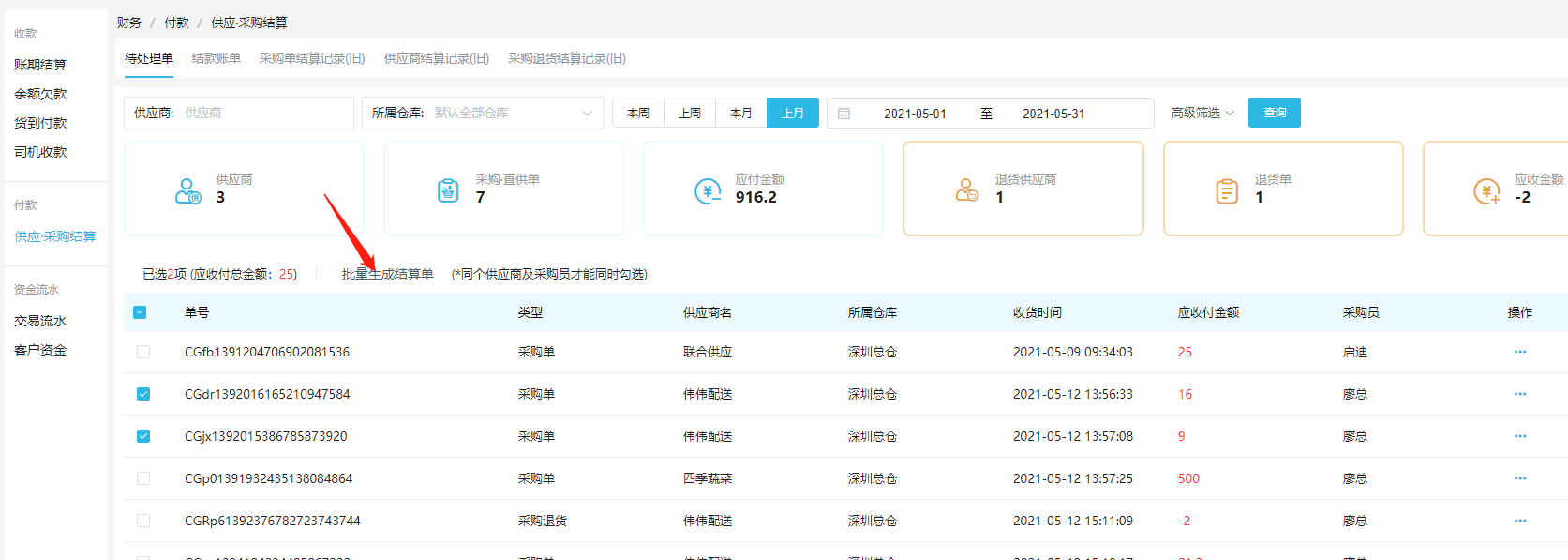Toggle the select-all header checkbox

click(x=140, y=312)
